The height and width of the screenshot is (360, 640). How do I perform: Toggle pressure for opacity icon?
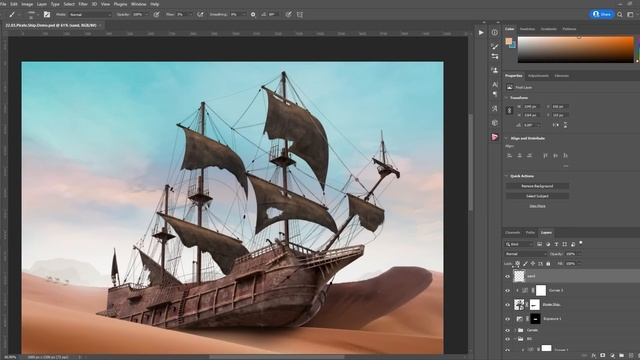click(x=156, y=15)
